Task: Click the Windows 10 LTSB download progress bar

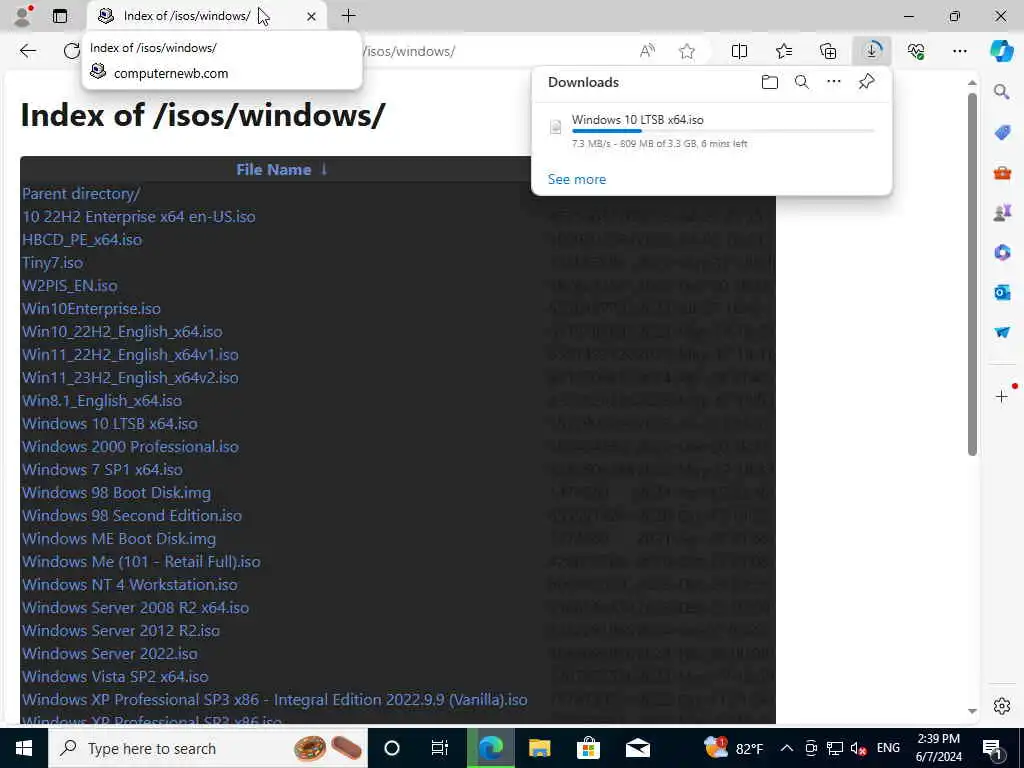Action: 723,131
